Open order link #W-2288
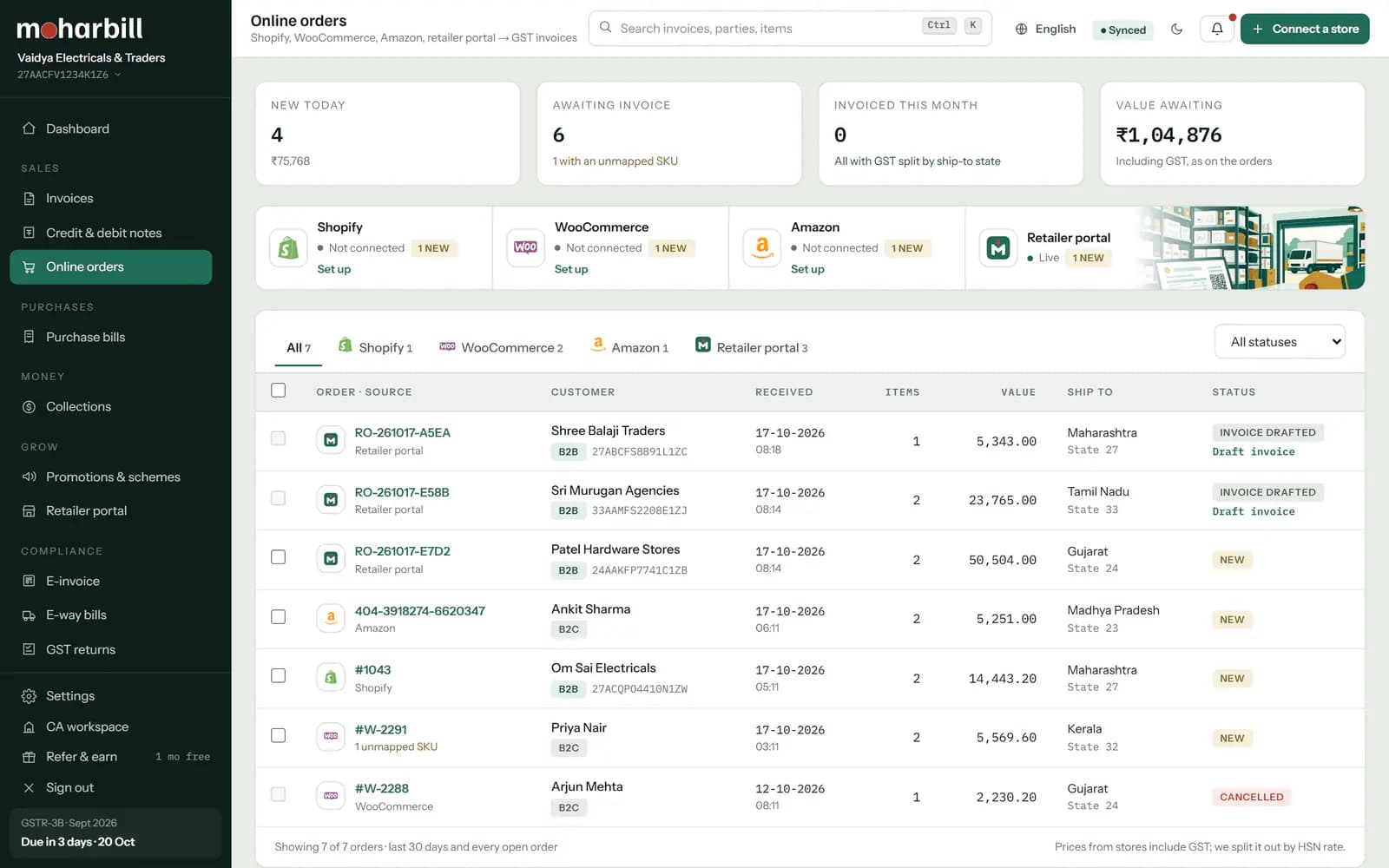 381,788
